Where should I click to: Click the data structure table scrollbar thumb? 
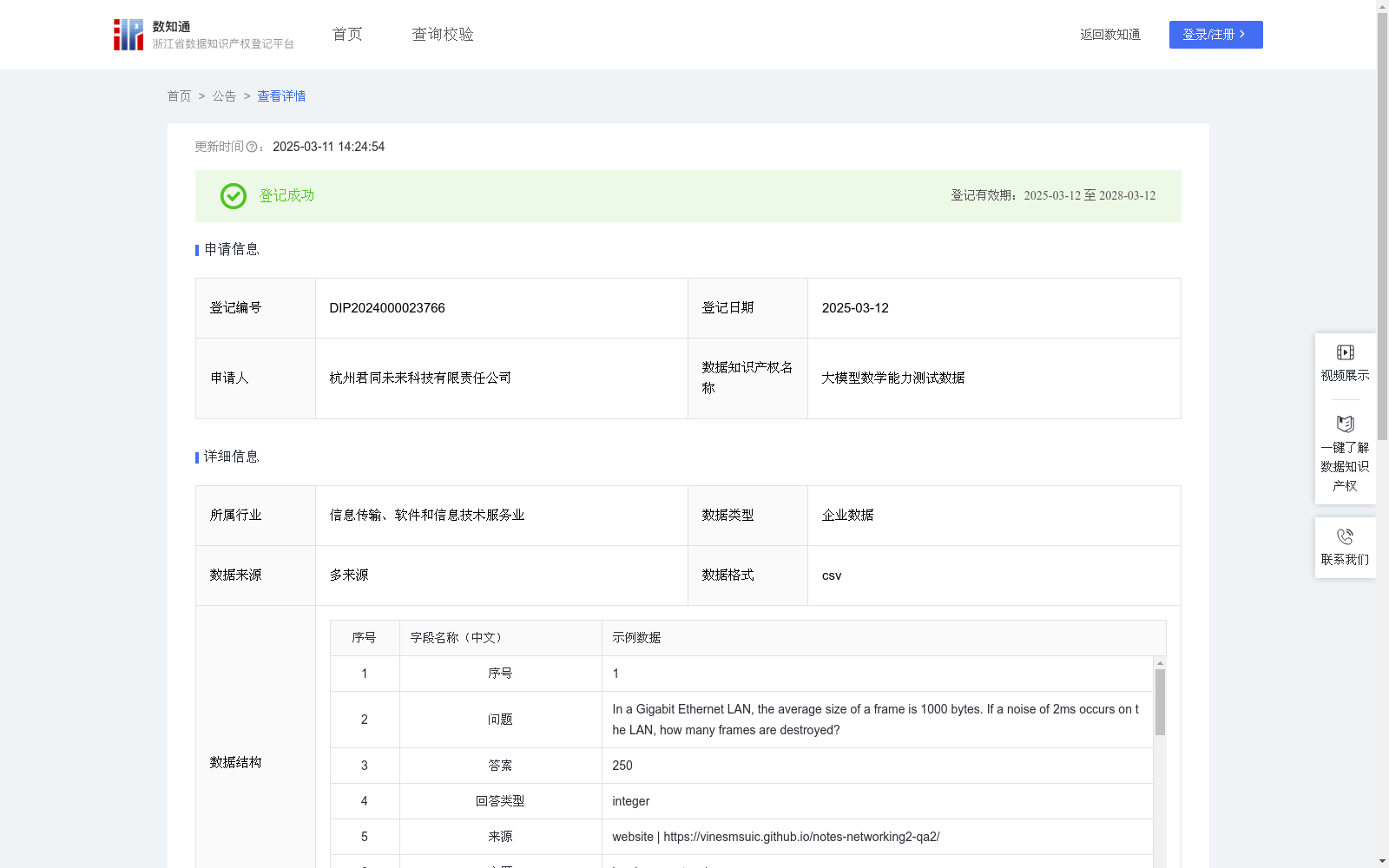(x=1160, y=702)
